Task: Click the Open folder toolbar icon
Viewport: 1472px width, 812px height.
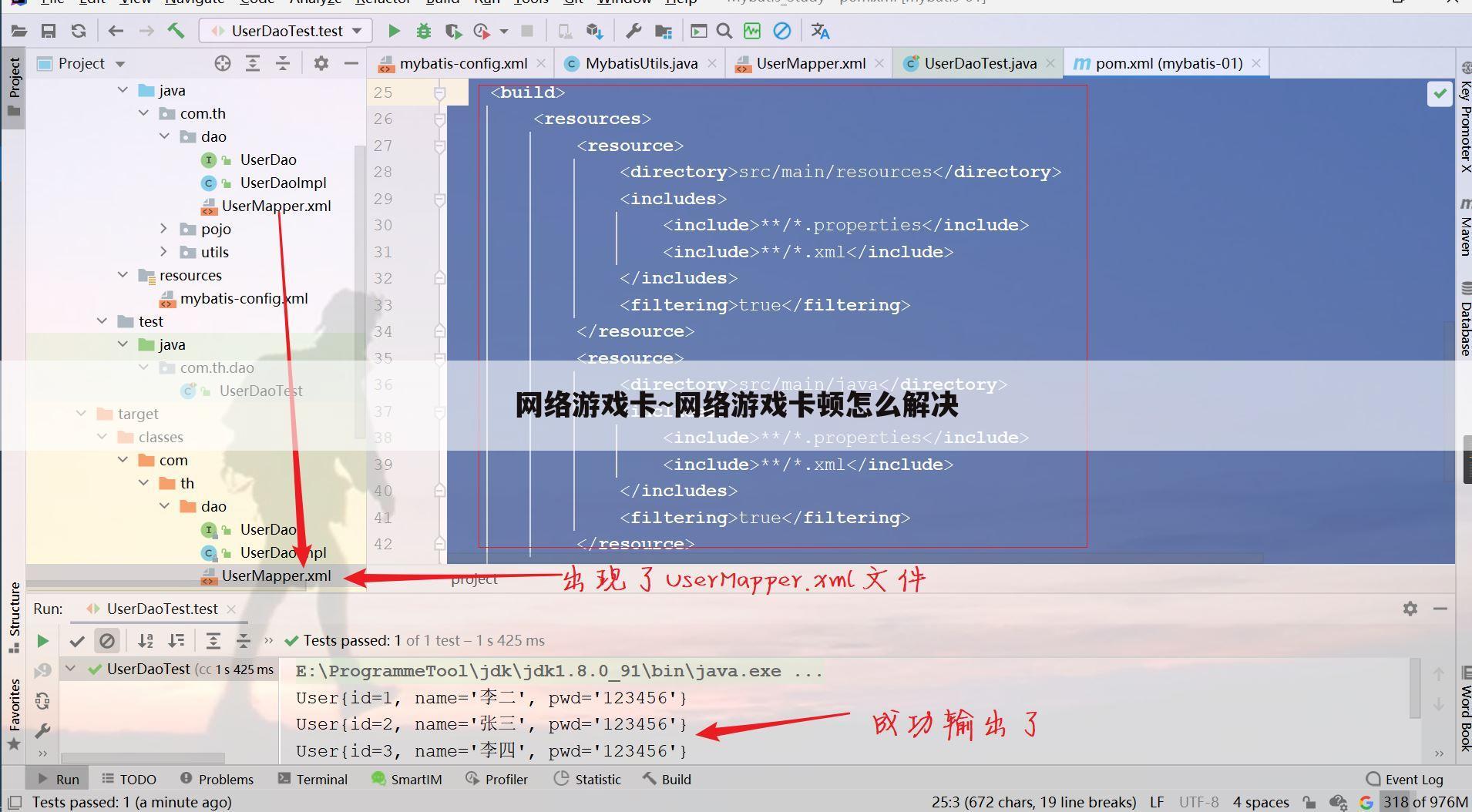Action: pos(18,31)
